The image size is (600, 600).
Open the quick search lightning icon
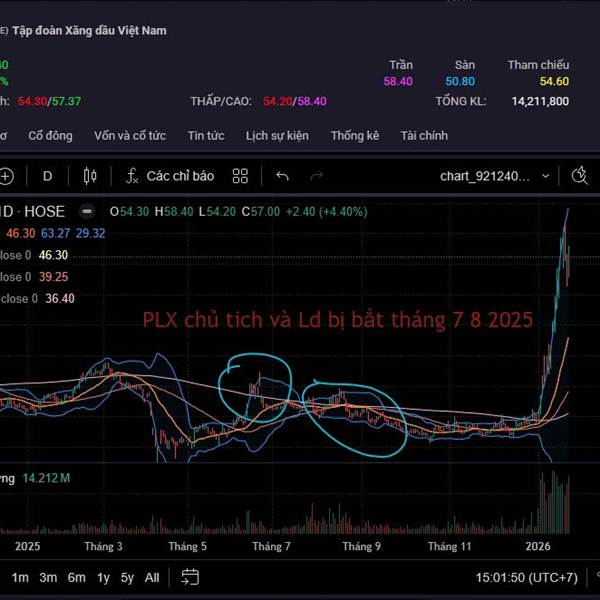[580, 176]
